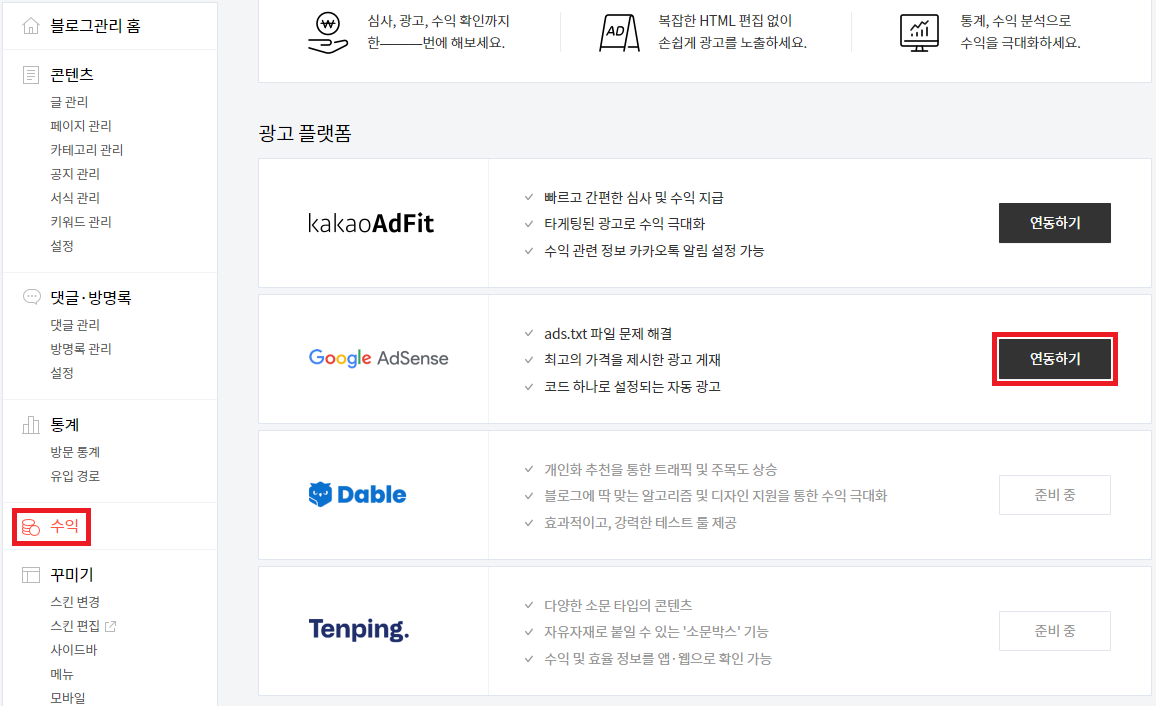Click the coins icon next to 수익
1156x706 pixels.
coord(31,527)
